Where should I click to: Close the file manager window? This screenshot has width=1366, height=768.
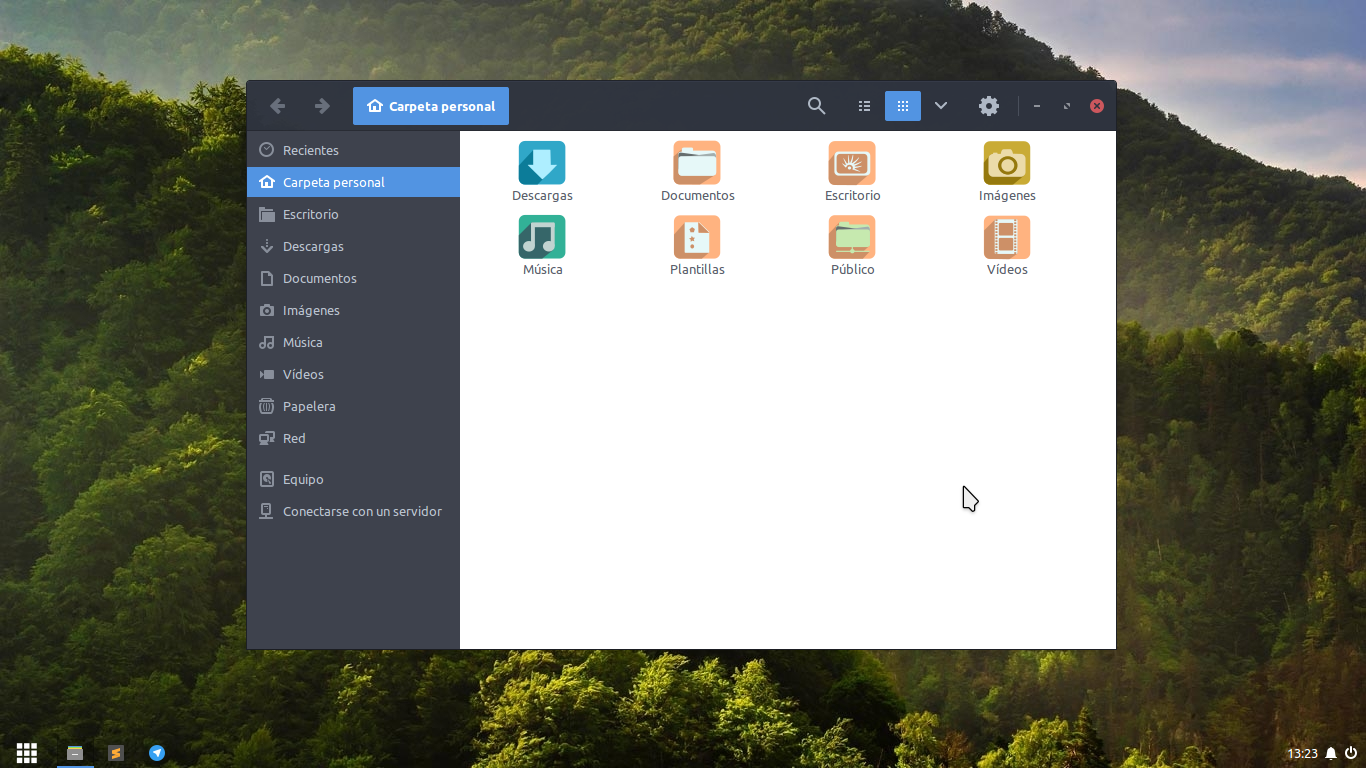(1097, 106)
